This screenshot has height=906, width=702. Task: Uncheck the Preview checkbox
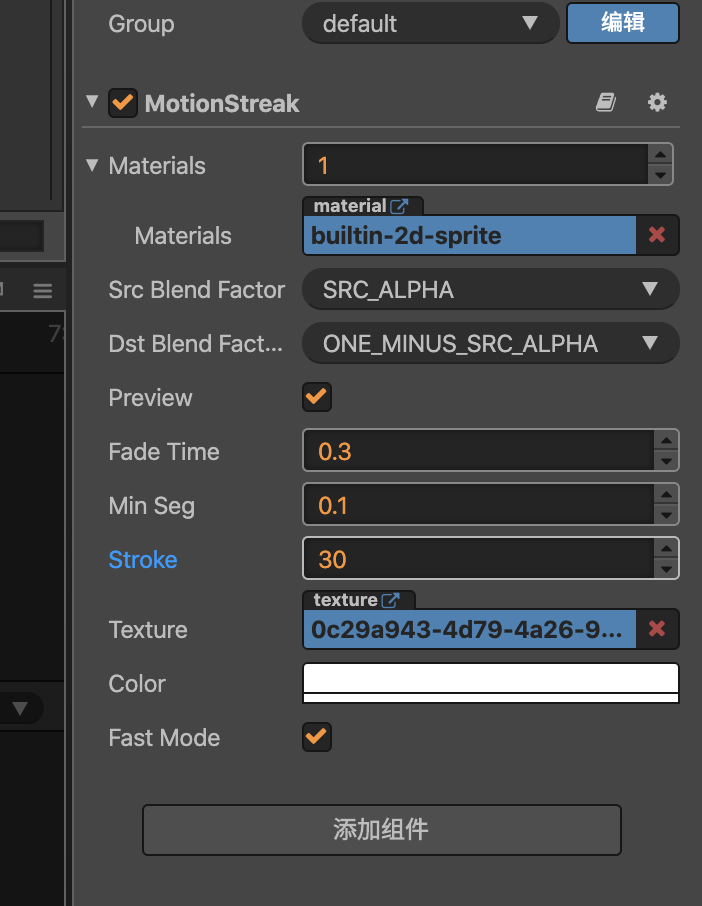pyautogui.click(x=317, y=397)
